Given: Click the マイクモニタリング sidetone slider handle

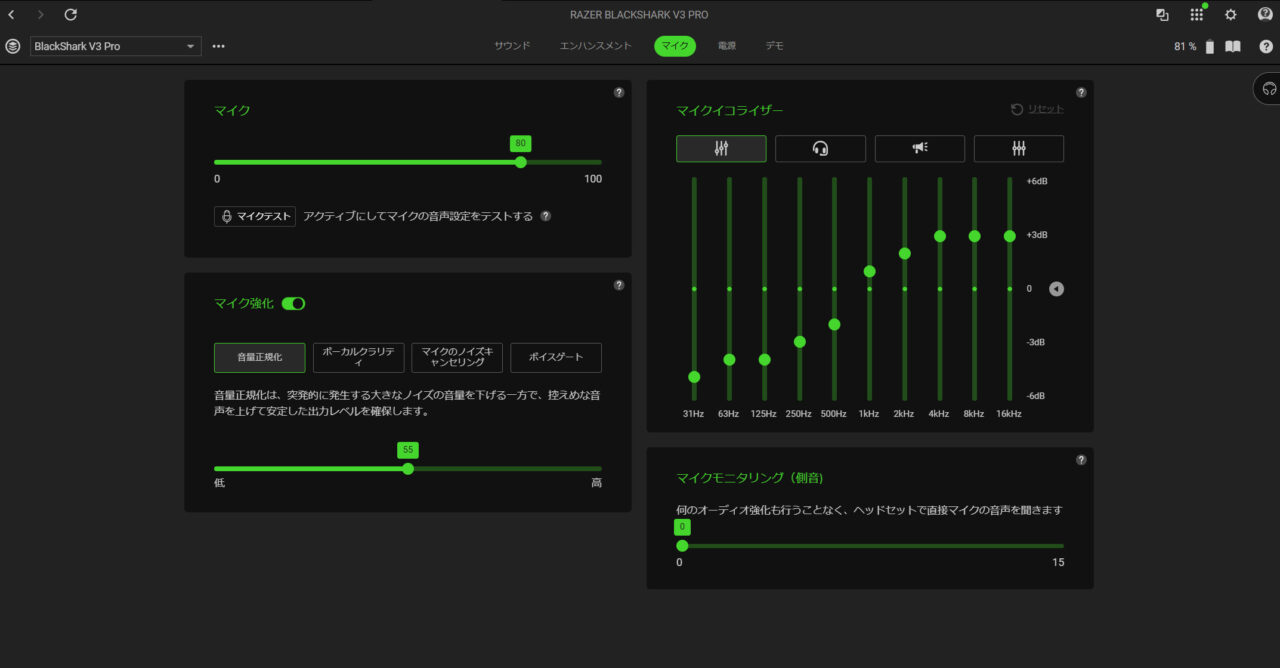Looking at the screenshot, I should click(x=682, y=546).
